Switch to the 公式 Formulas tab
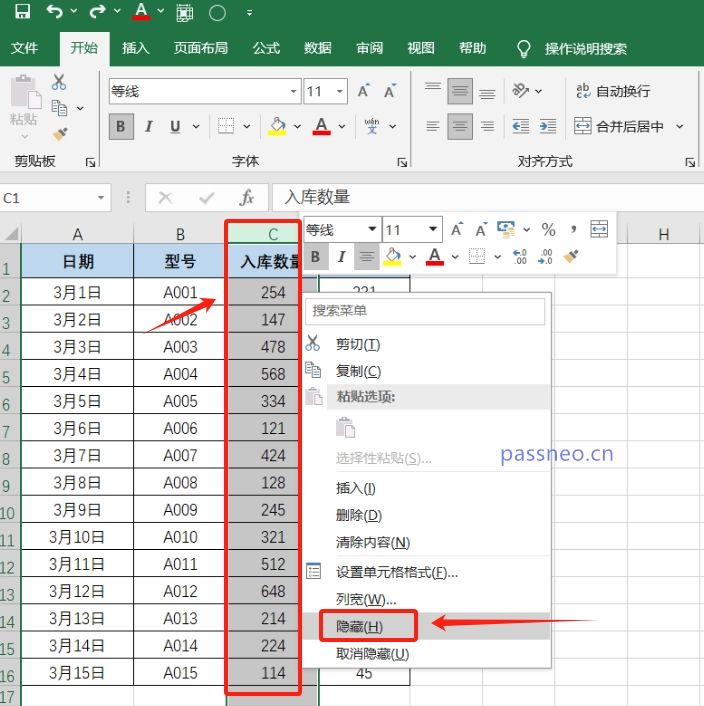 coord(266,48)
